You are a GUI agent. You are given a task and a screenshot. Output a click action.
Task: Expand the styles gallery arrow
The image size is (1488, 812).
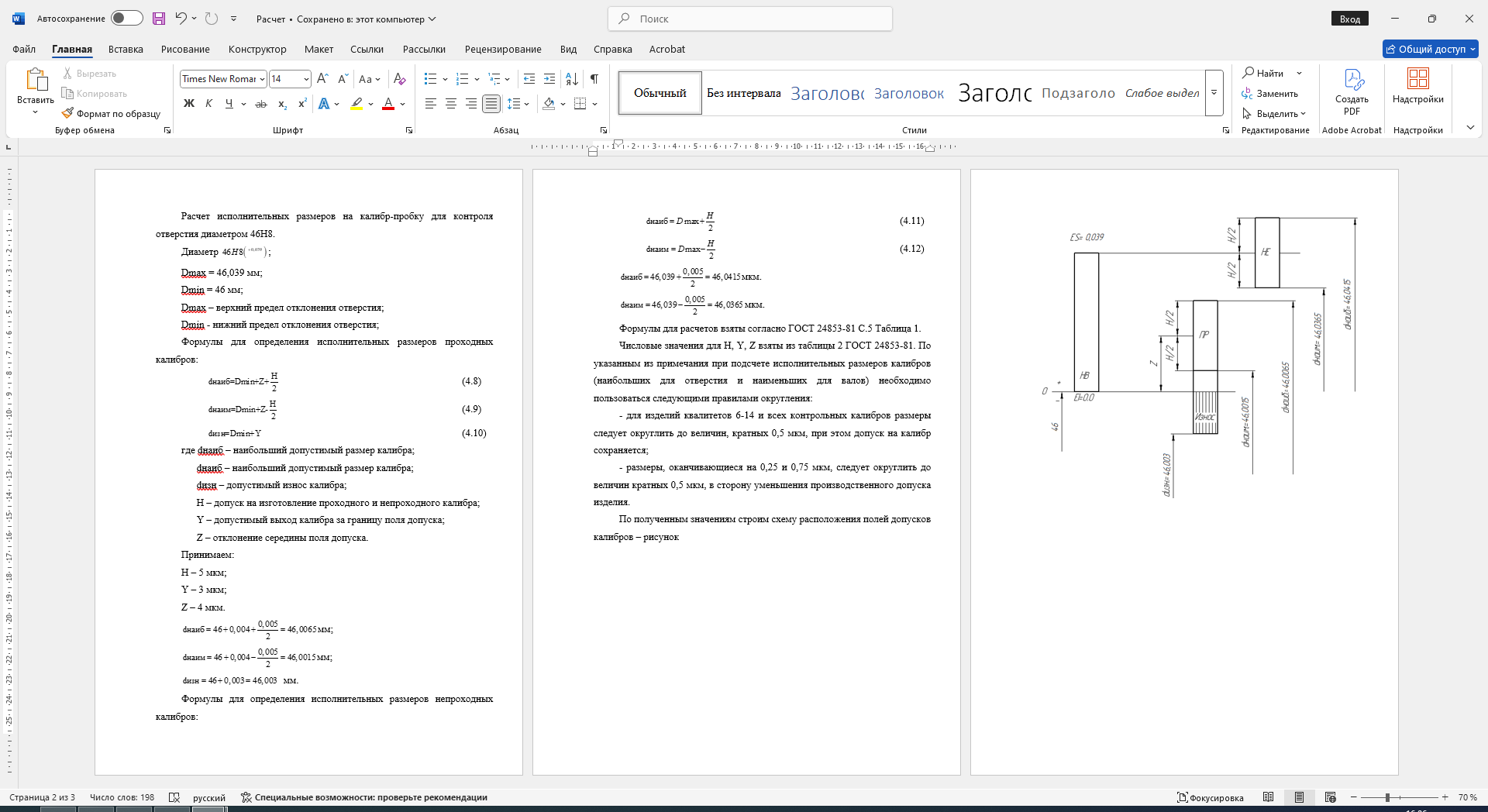pos(1214,93)
